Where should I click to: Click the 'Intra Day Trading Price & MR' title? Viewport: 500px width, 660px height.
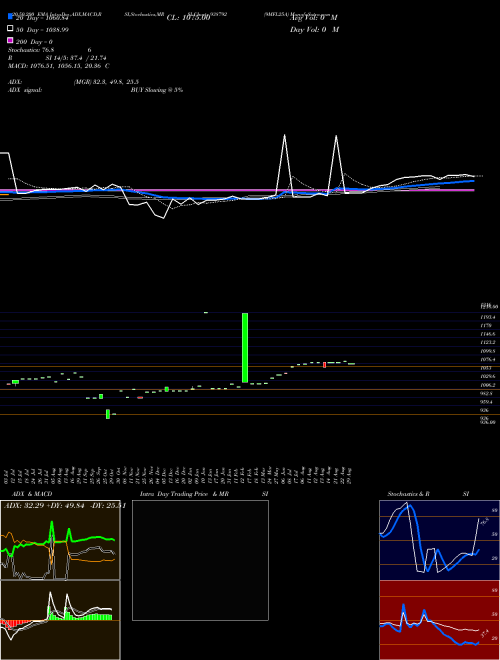(184, 494)
